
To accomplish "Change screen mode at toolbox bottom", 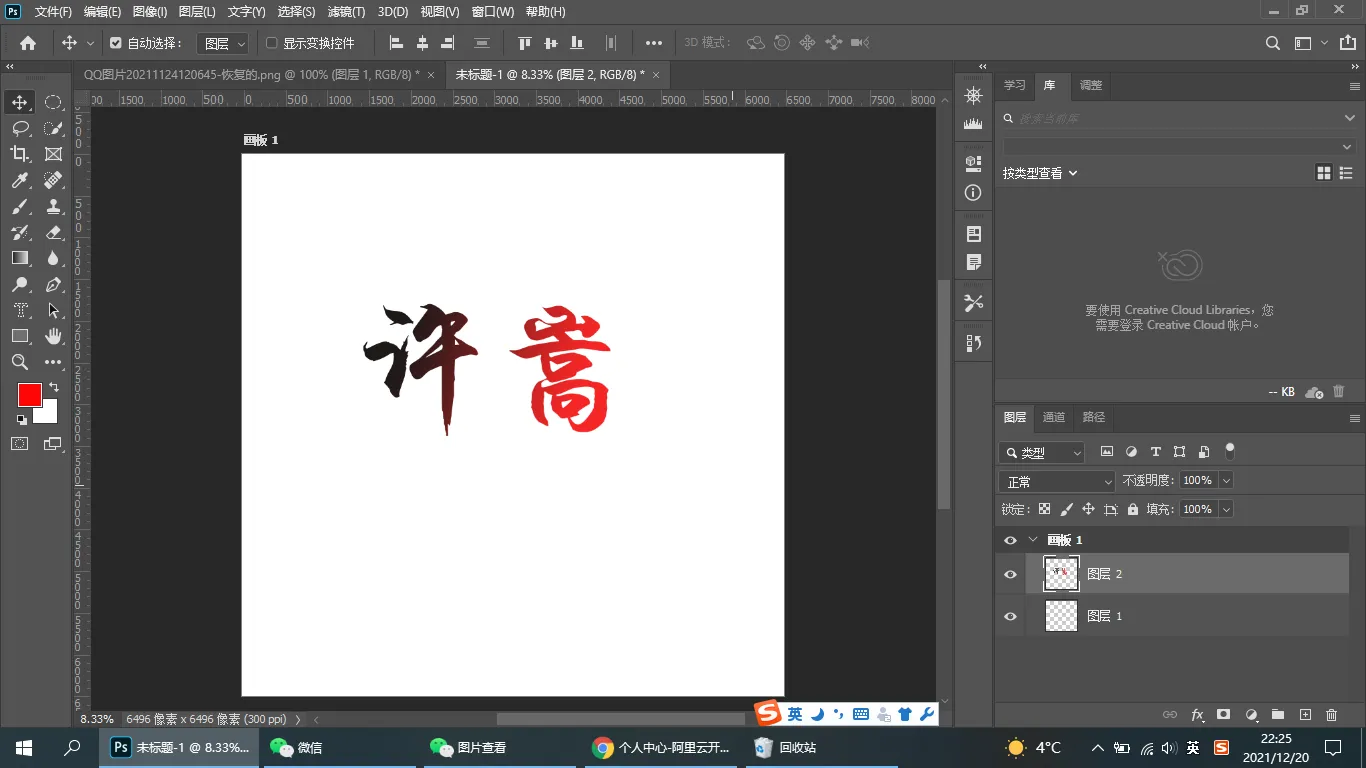I will click(53, 443).
